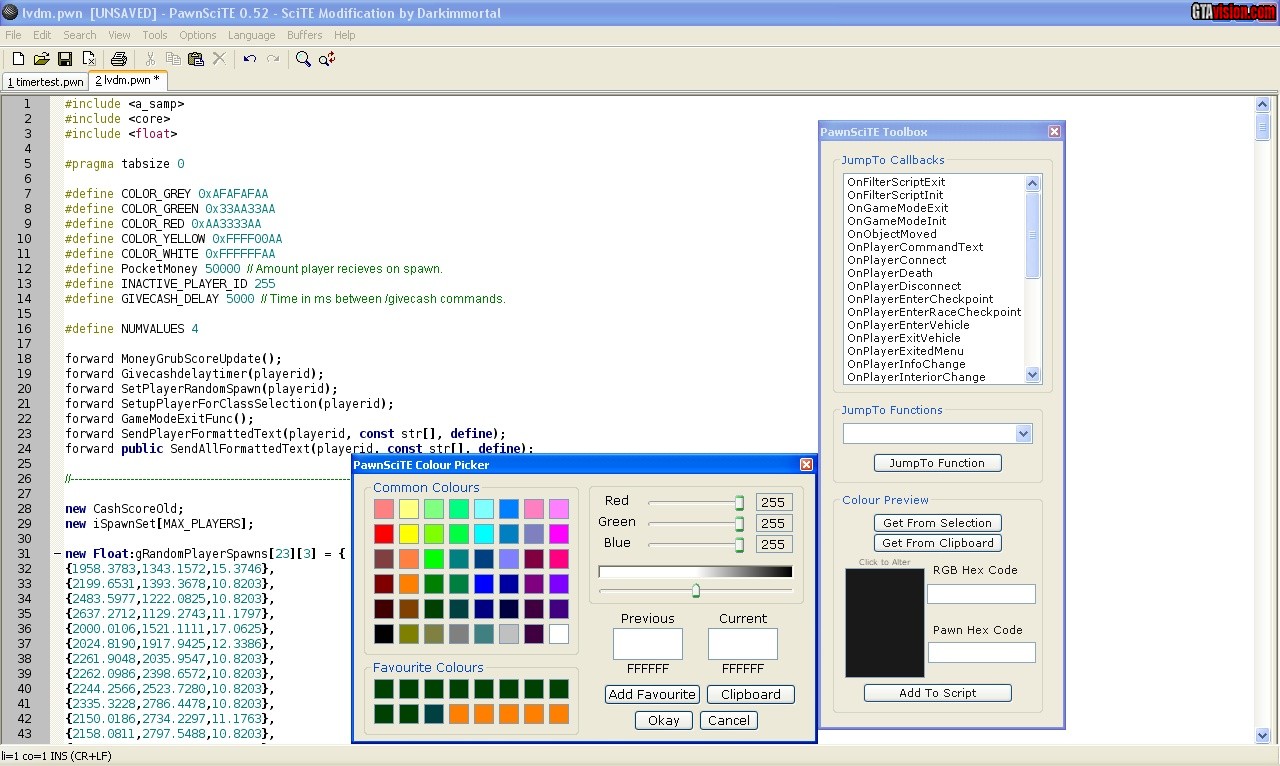Click the JumpTo Function button
The height and width of the screenshot is (766, 1280).
coord(938,463)
